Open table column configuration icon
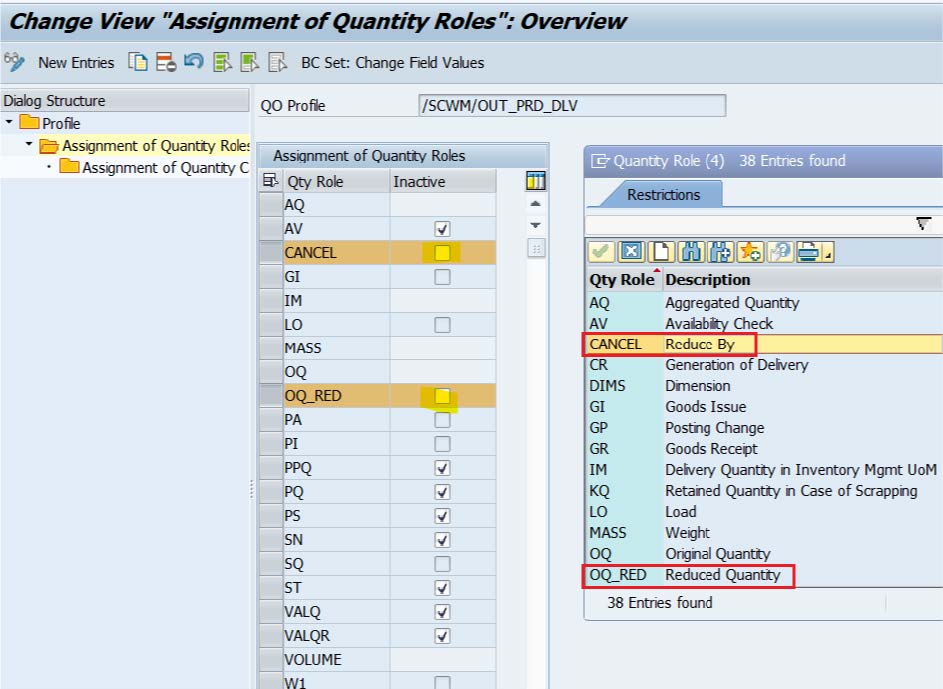 click(536, 181)
